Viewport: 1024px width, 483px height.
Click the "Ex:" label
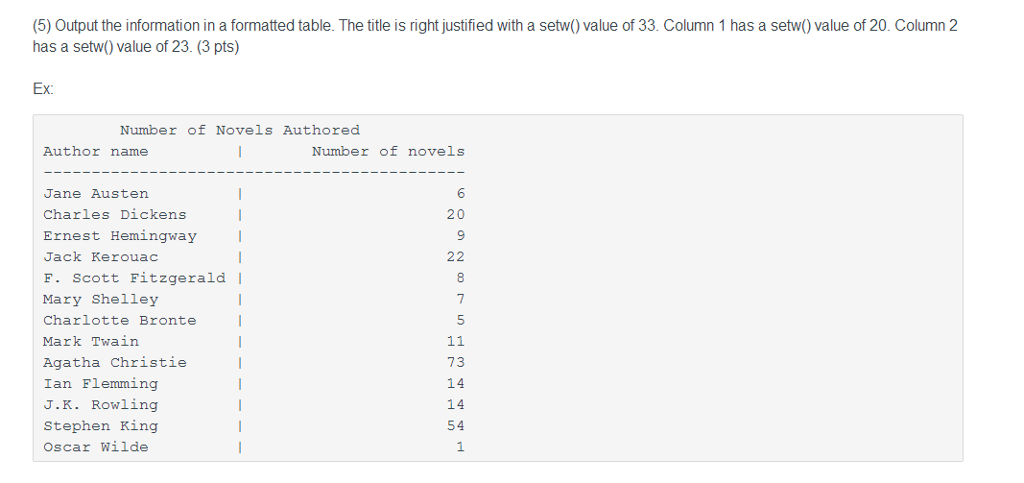[x=43, y=89]
